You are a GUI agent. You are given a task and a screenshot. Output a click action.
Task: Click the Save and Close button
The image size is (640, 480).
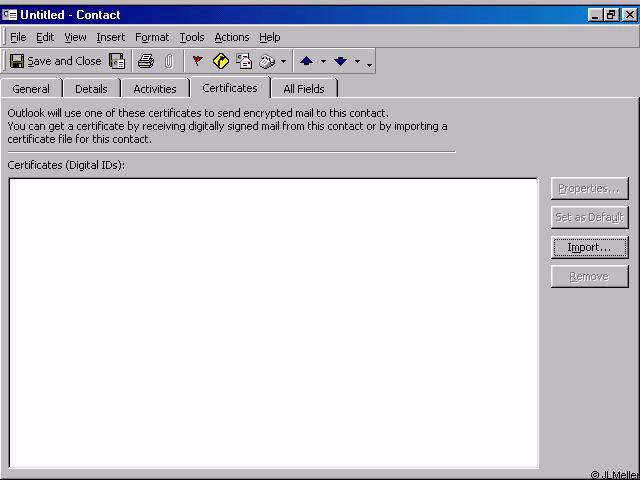coord(56,61)
